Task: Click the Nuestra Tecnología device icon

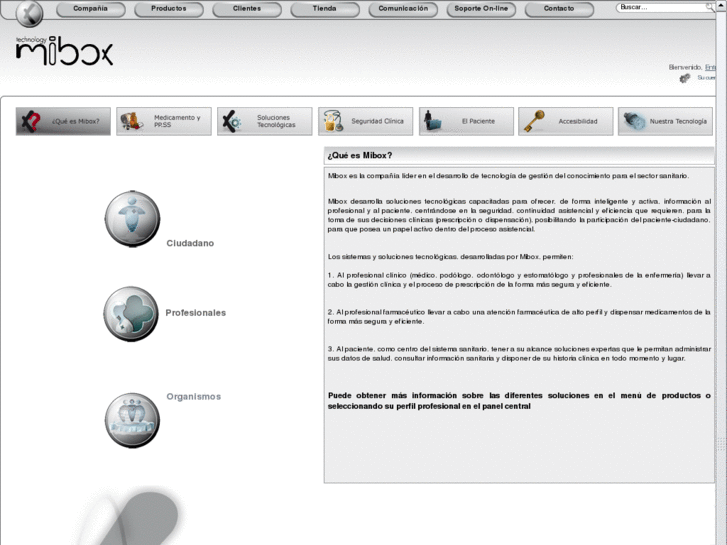Action: pos(635,121)
